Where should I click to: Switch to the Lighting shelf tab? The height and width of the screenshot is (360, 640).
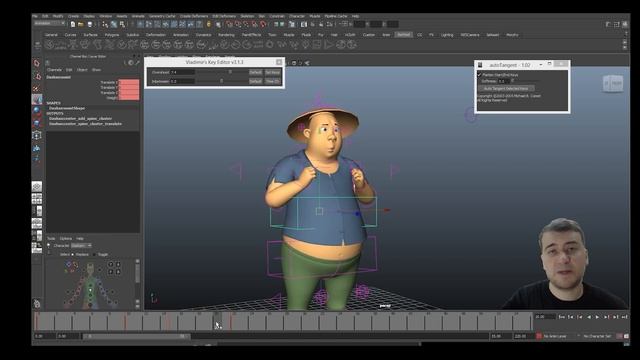point(447,35)
